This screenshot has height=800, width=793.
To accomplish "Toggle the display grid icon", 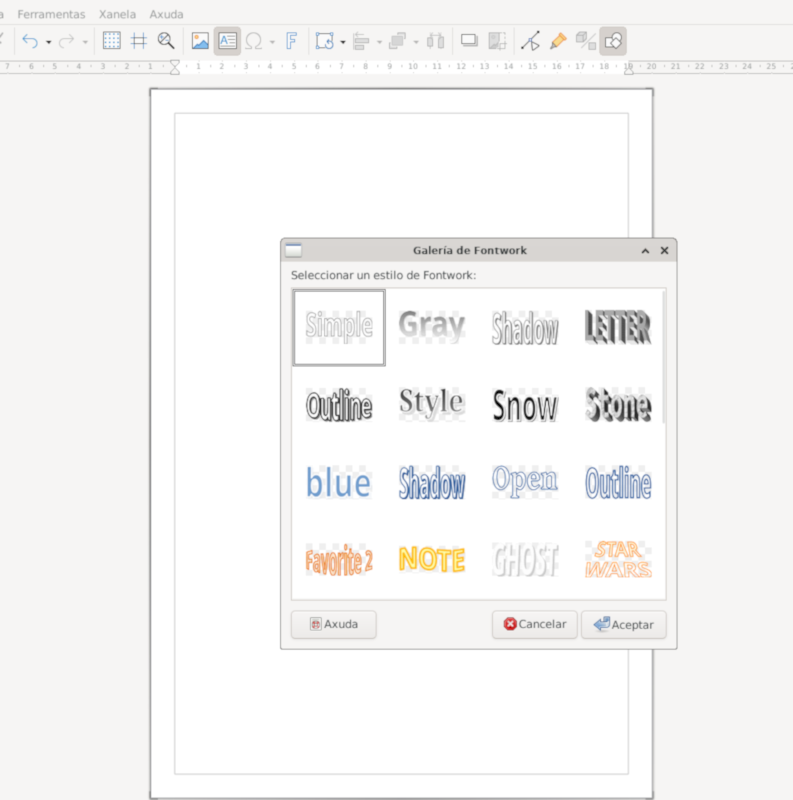I will coord(112,41).
